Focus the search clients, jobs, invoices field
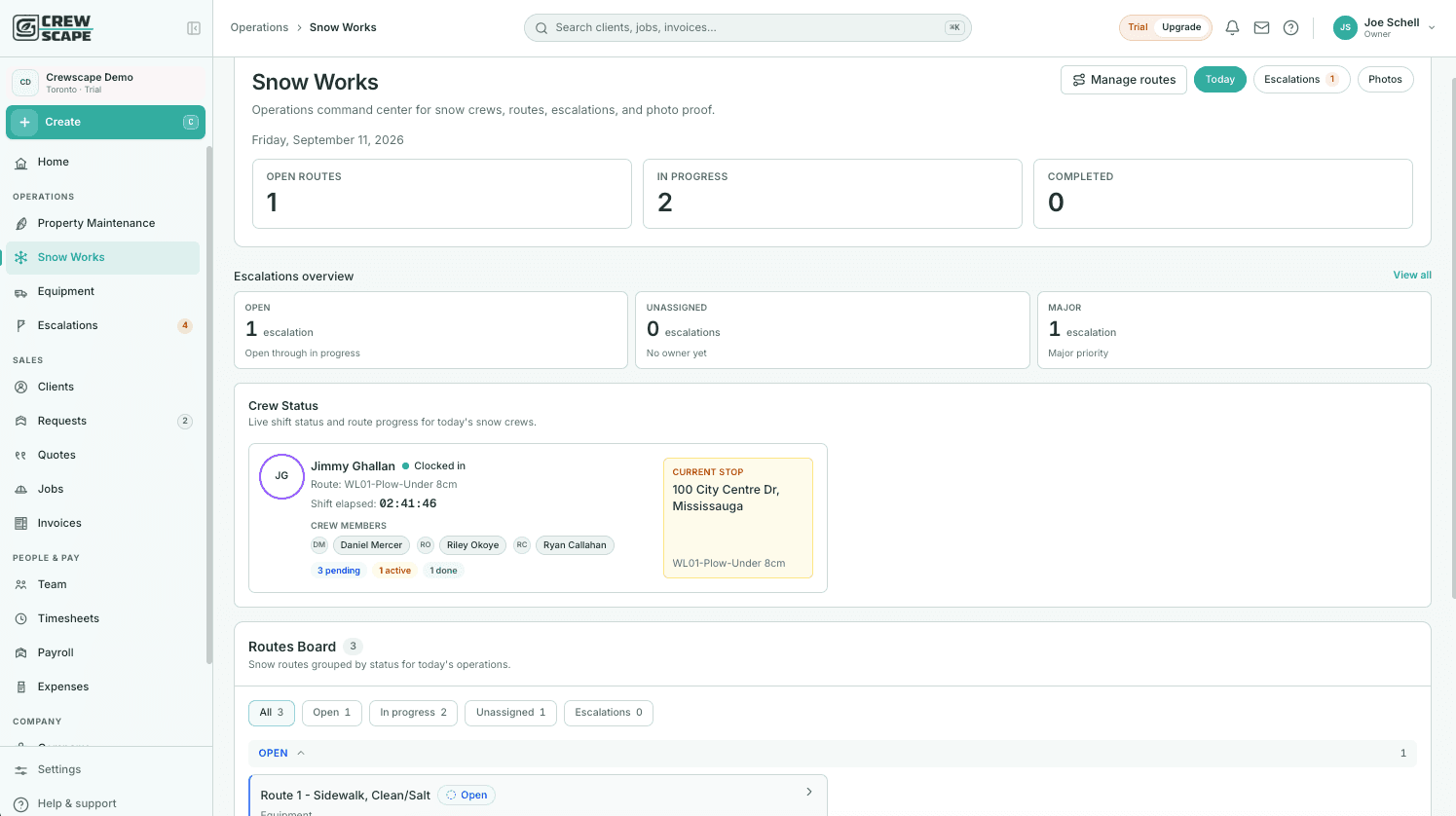This screenshot has height=816, width=1456. [747, 28]
